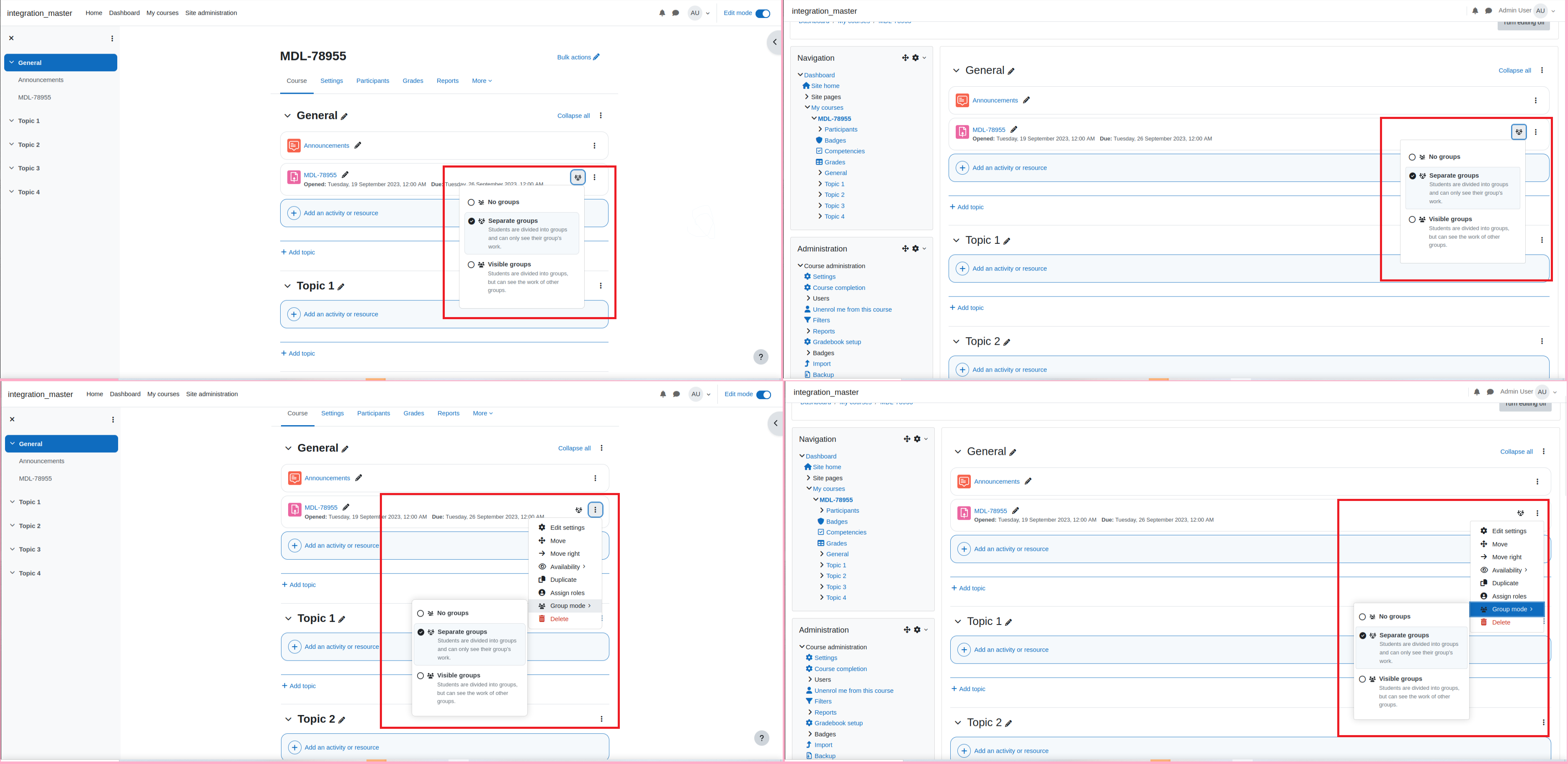Open General section kebab menu in top-left screenshot
1568x764 pixels.
(601, 116)
